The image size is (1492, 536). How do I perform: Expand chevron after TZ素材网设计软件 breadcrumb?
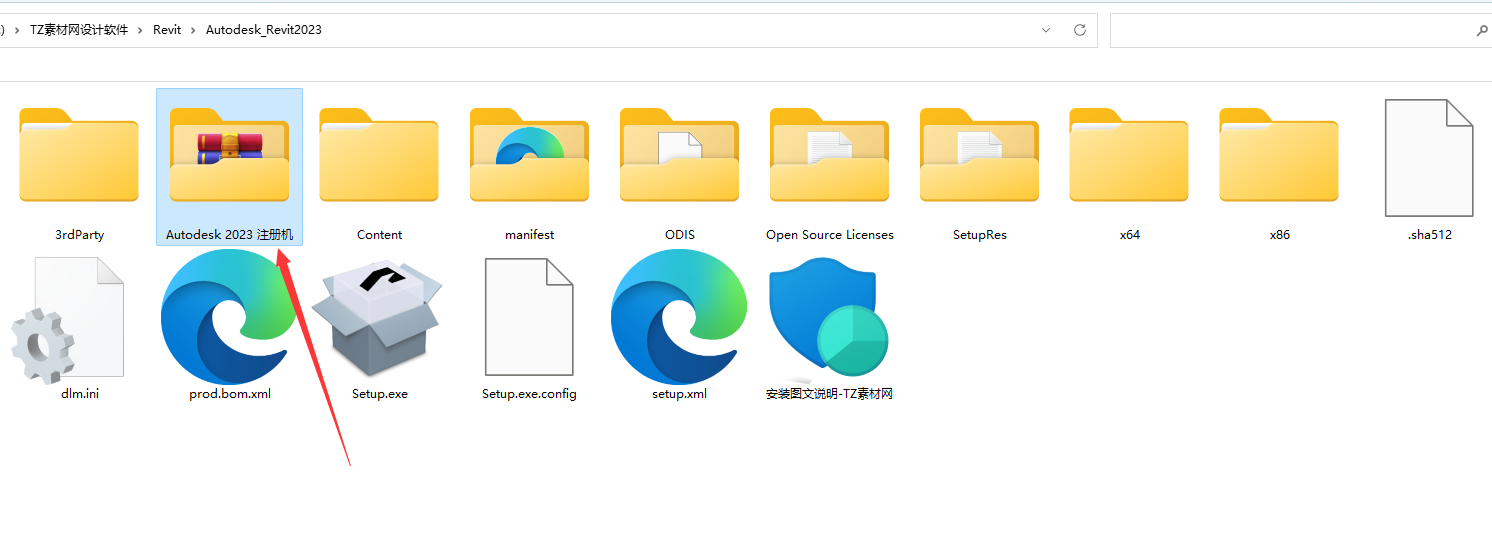[141, 30]
